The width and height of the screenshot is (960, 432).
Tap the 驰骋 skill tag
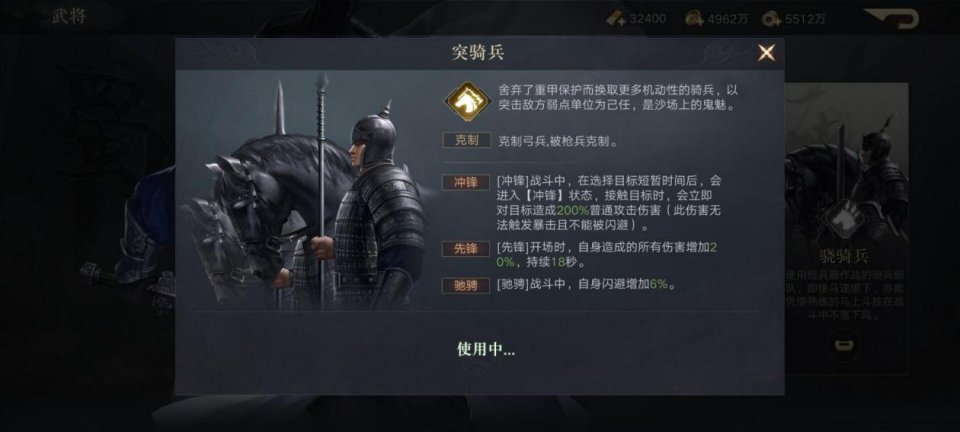pyautogui.click(x=467, y=285)
